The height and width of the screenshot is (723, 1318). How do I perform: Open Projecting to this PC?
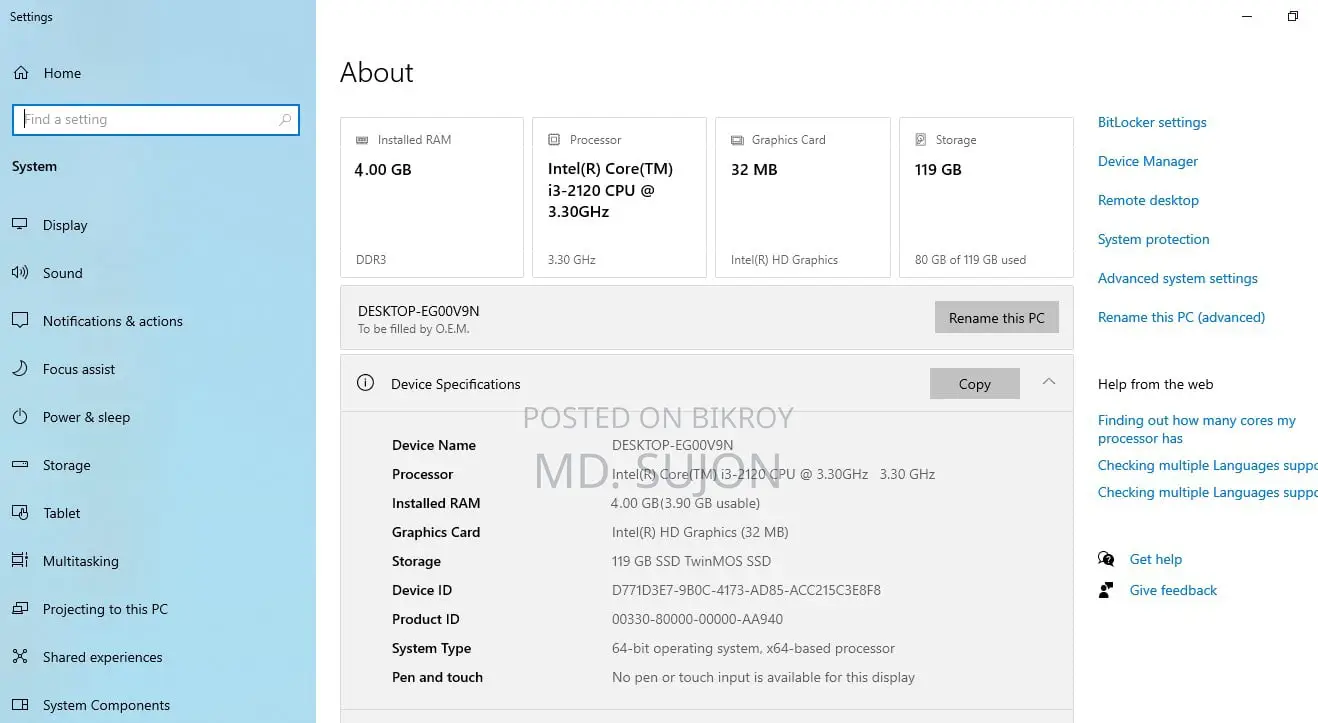pos(105,609)
